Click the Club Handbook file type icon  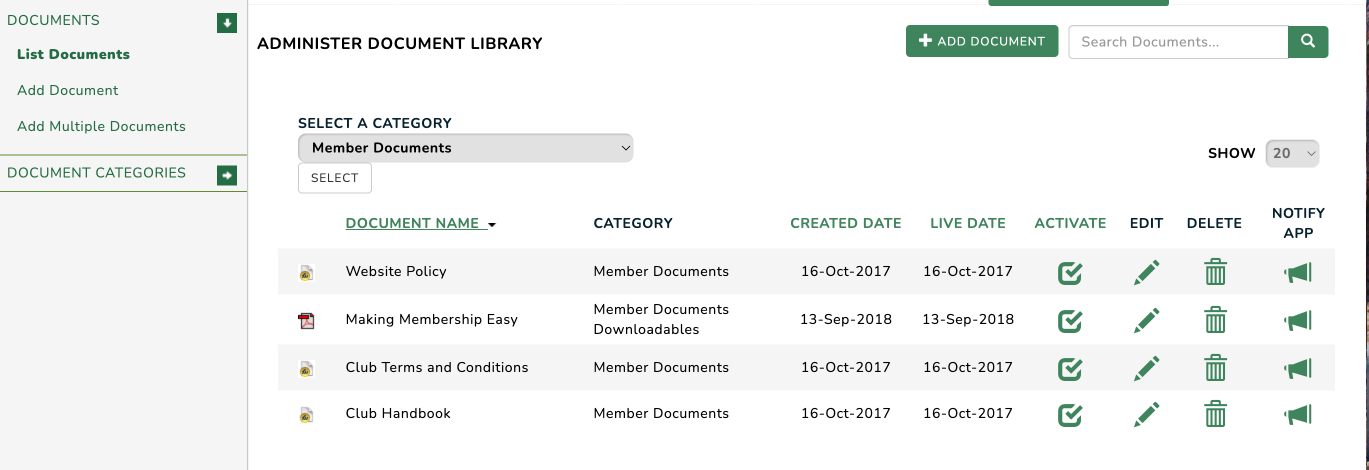(x=307, y=414)
